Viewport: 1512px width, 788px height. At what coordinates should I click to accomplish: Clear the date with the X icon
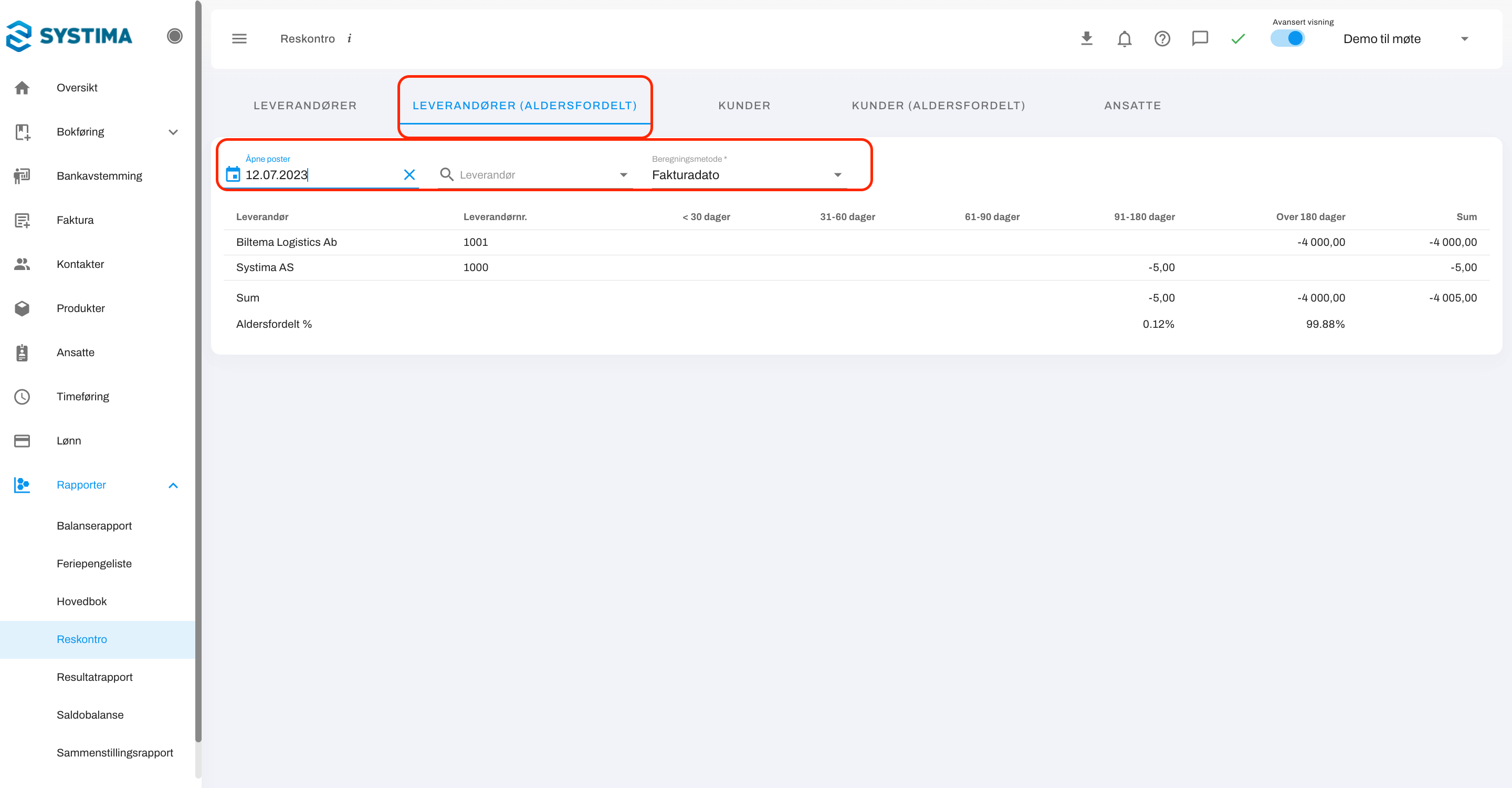pyautogui.click(x=409, y=174)
